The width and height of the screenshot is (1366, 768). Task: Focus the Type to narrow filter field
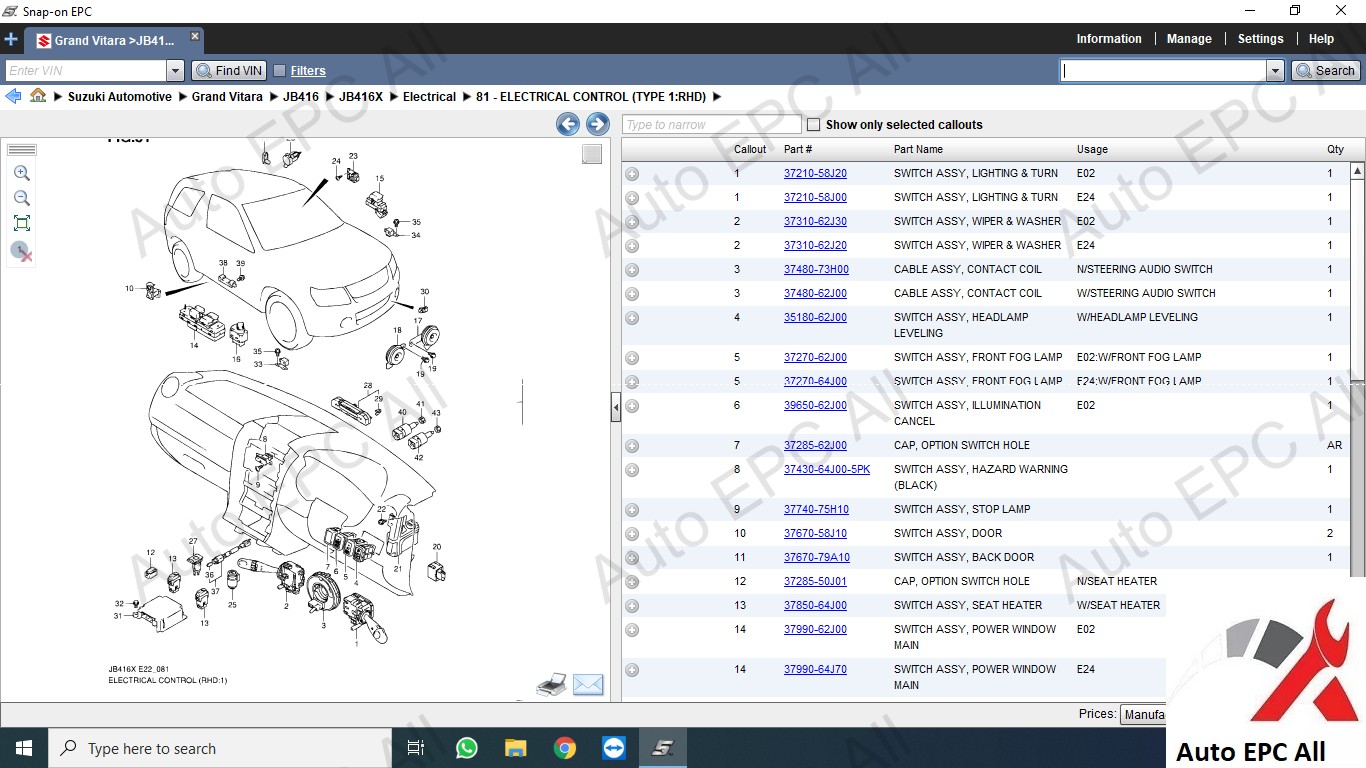point(711,125)
